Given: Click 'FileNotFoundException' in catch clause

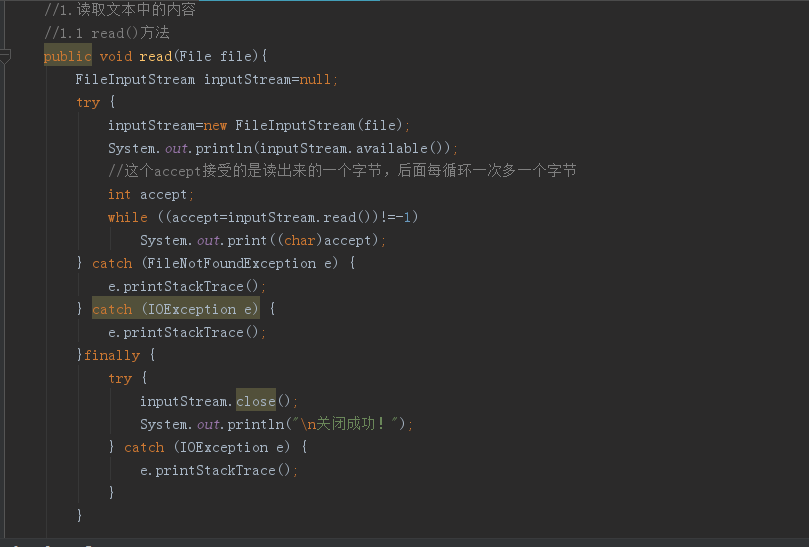Looking at the screenshot, I should 231,263.
